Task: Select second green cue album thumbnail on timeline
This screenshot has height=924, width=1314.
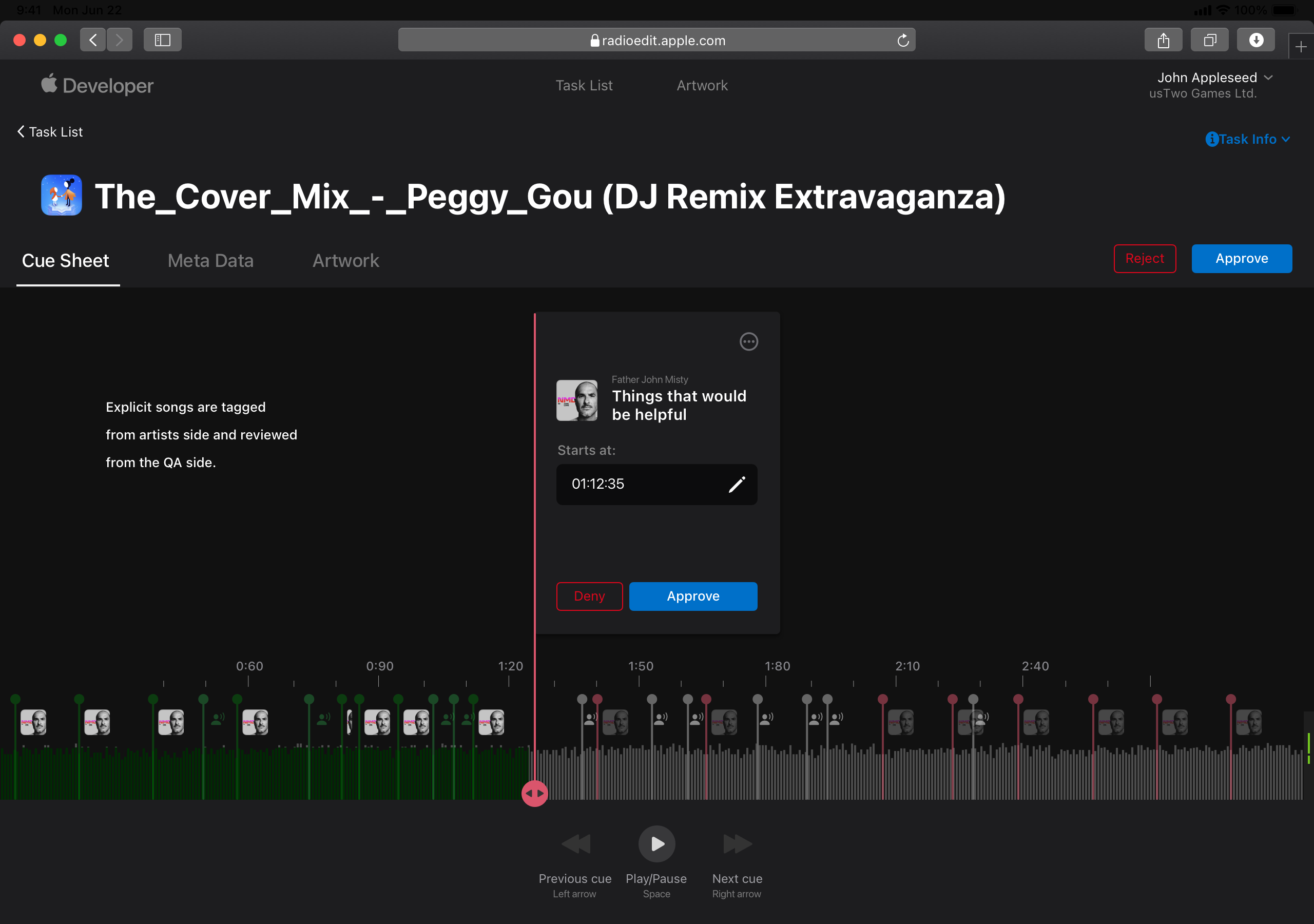Action: click(96, 722)
